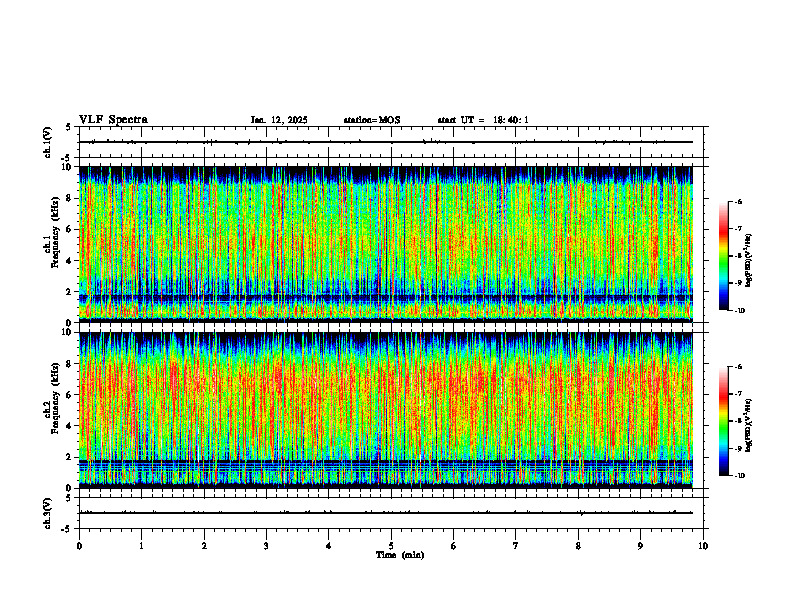Click the "-6" tick on ch.1 colorbar
This screenshot has height=612, width=792.
coord(738,202)
